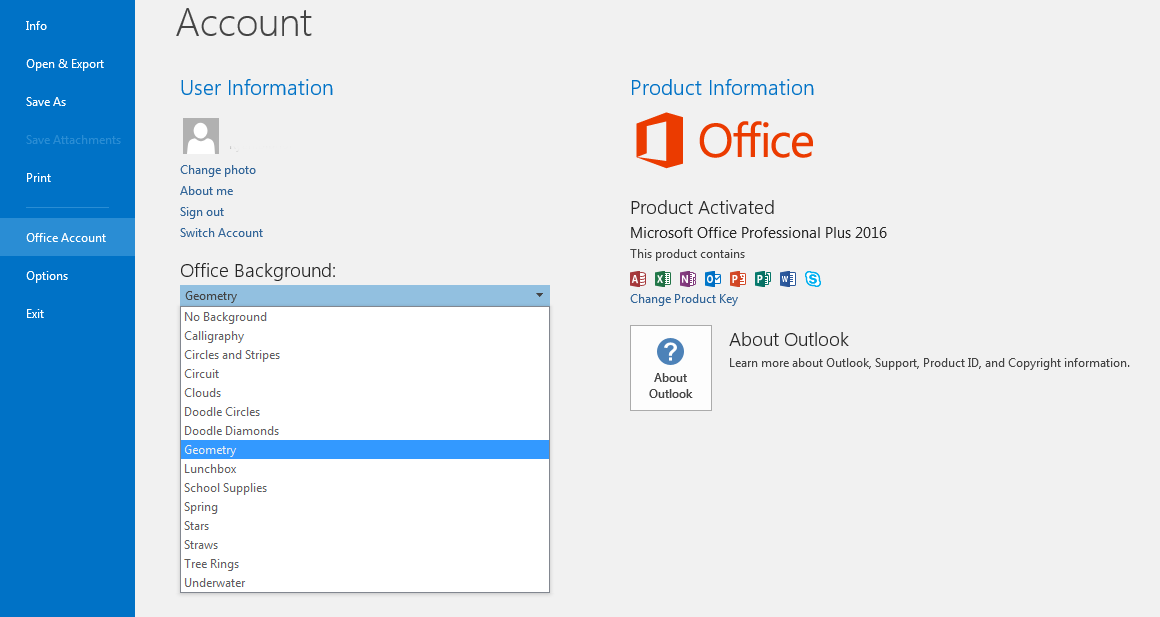Click the Office logo

point(724,140)
